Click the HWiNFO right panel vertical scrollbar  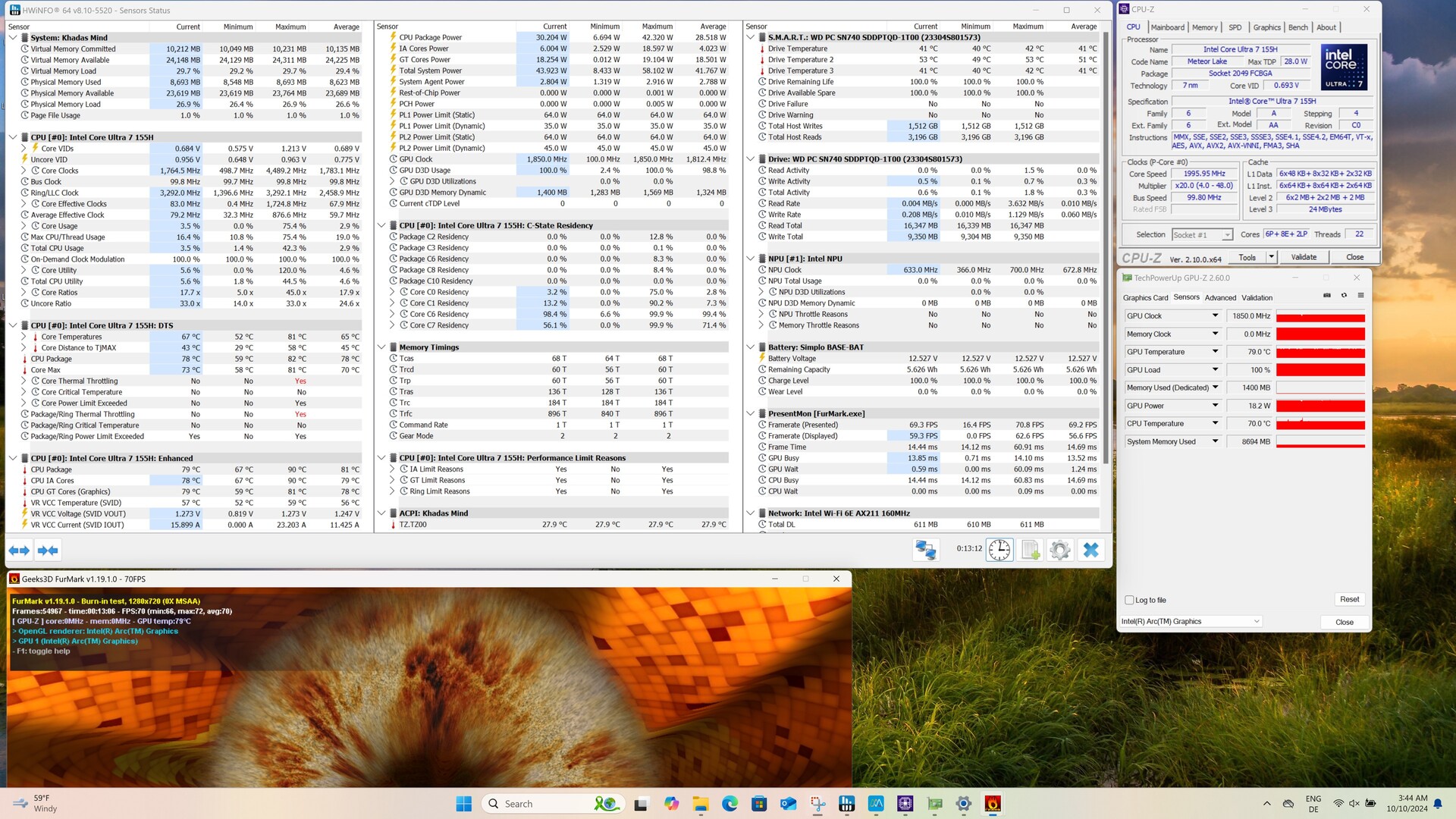1106,246
